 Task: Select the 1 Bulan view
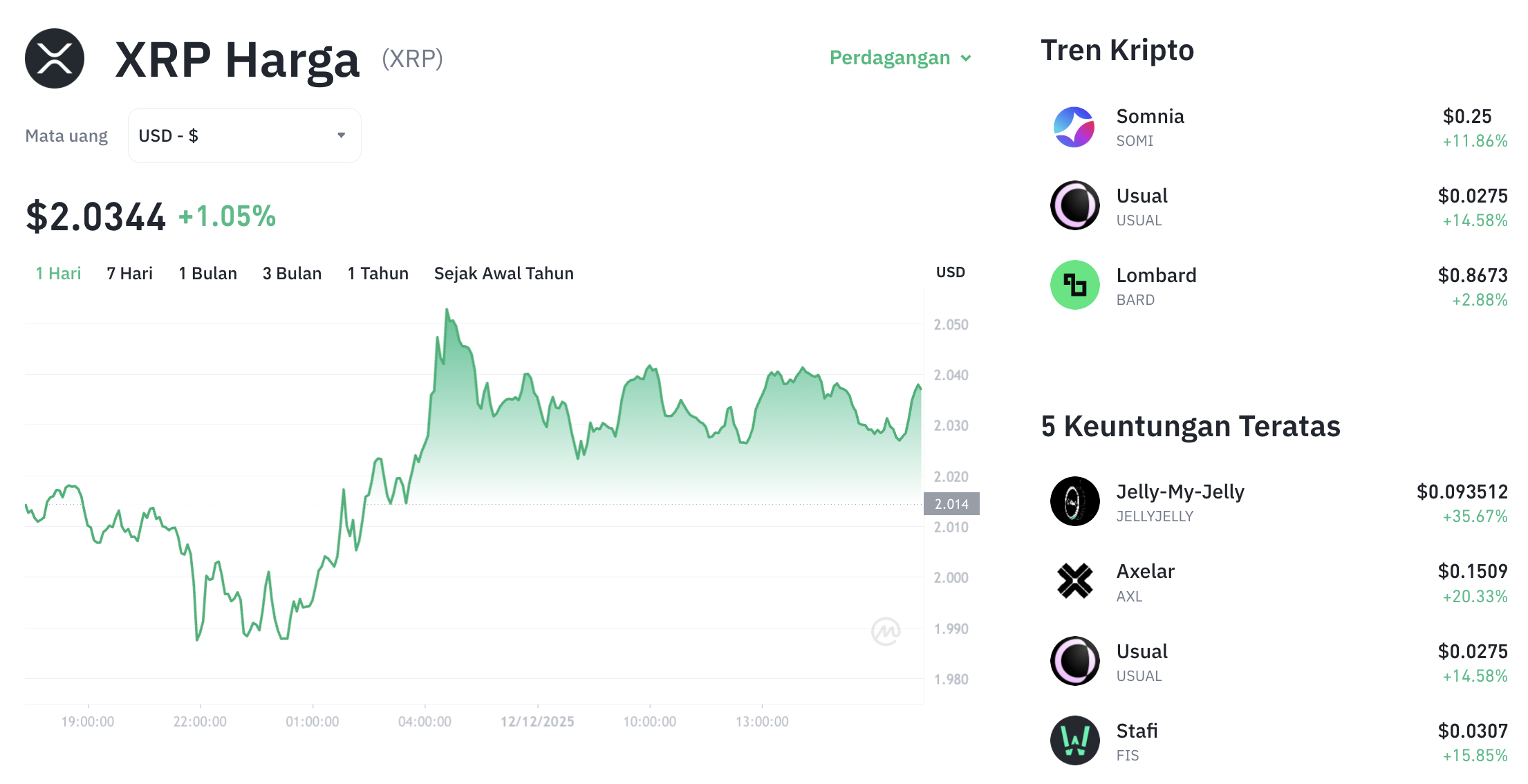point(207,273)
